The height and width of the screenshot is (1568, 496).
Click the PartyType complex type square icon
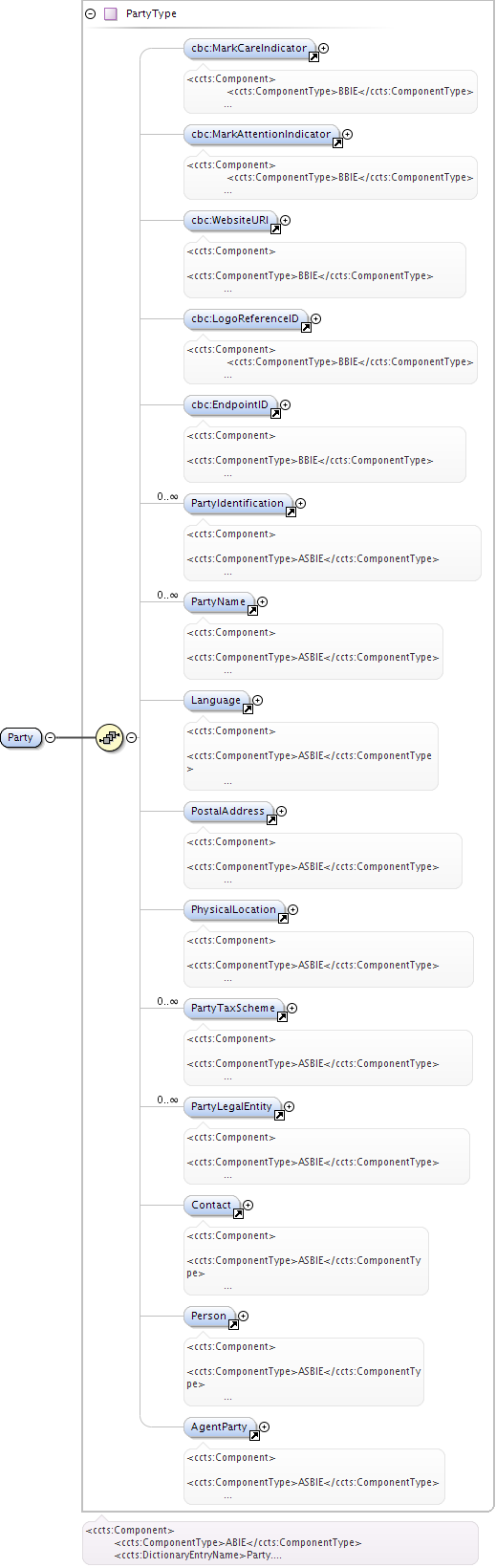point(111,14)
